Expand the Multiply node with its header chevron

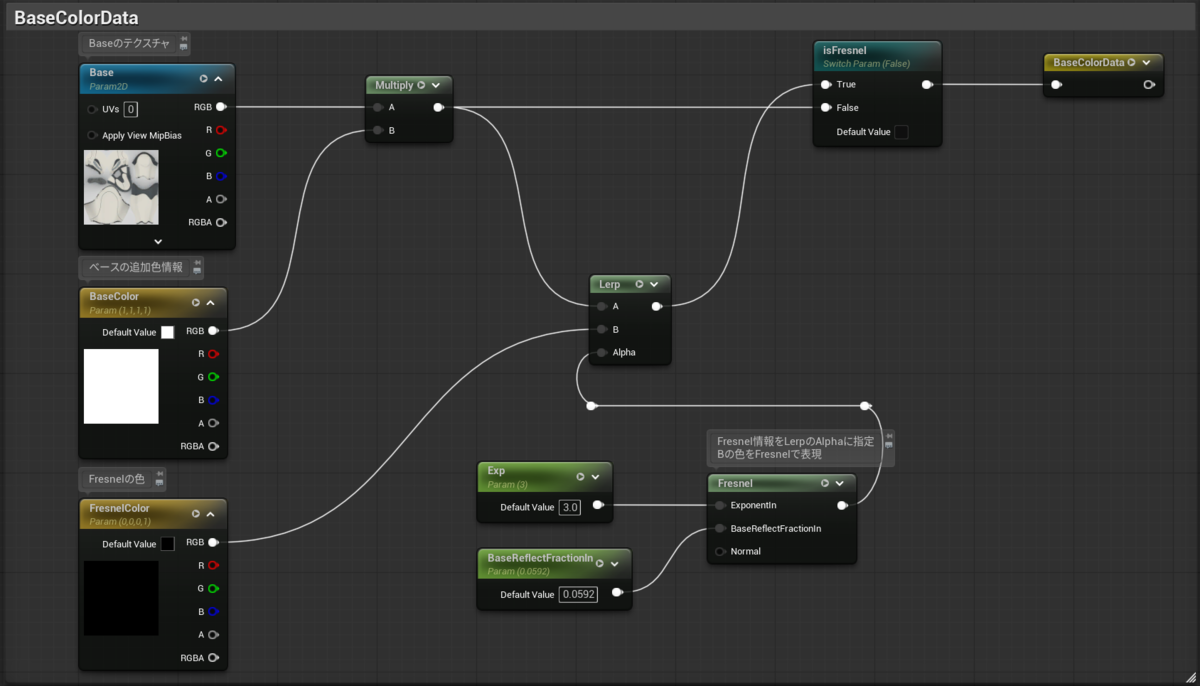[437, 85]
